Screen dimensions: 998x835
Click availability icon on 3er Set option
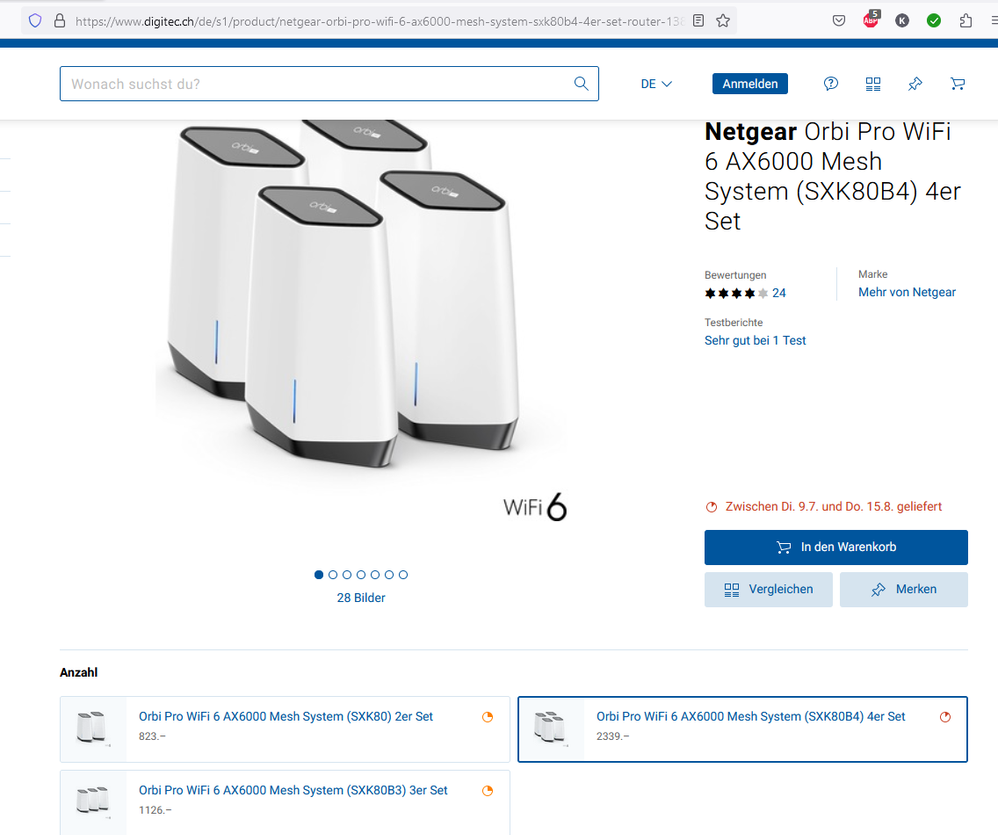[488, 791]
